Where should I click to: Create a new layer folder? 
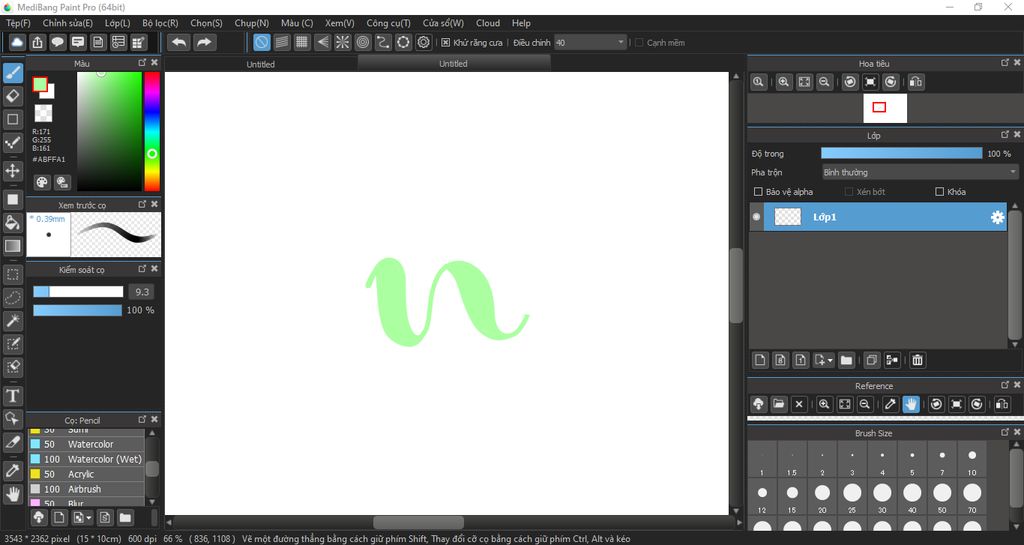pos(846,360)
